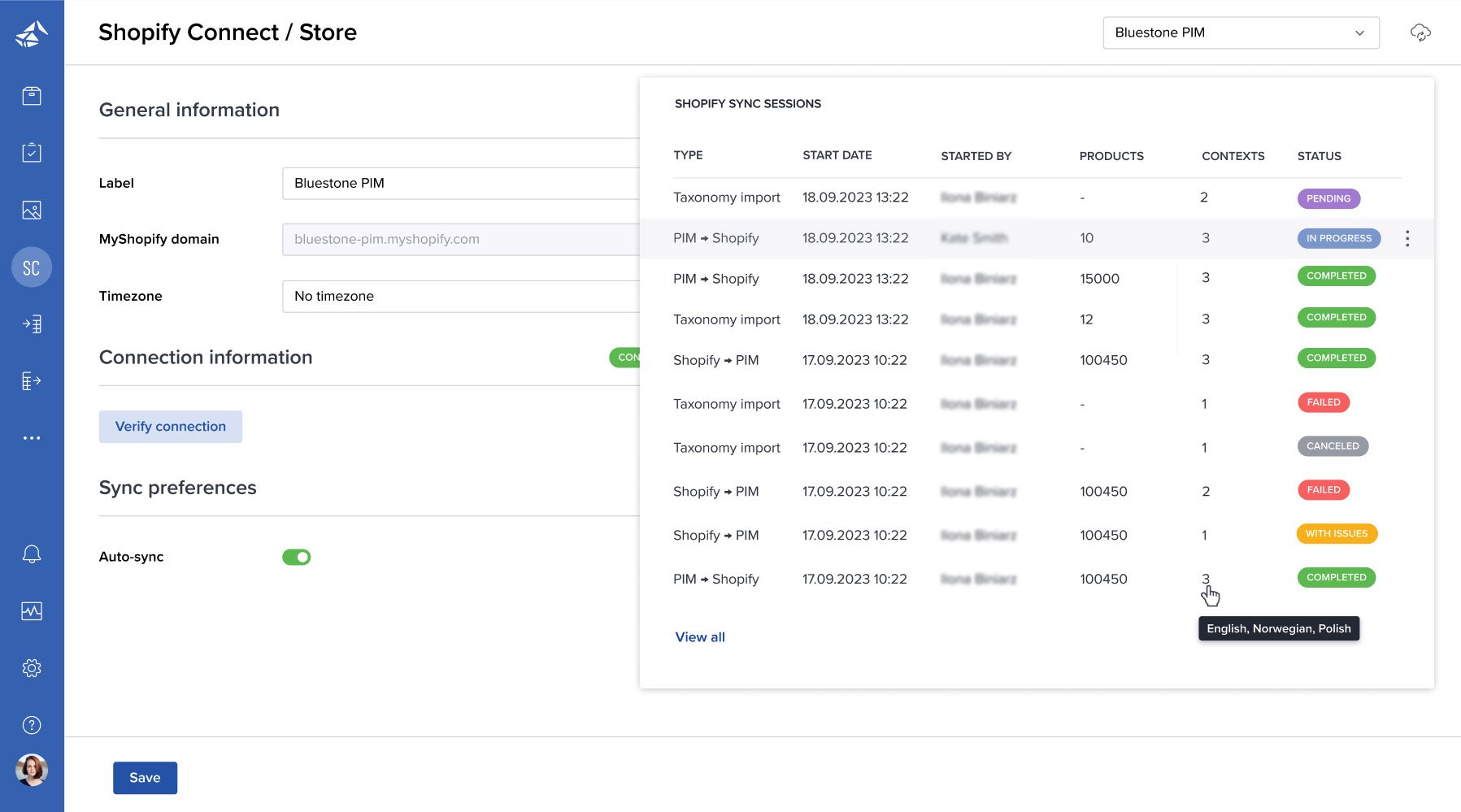Viewport: 1461px width, 812px height.
Task: Open the Media library icon
Action: click(32, 209)
